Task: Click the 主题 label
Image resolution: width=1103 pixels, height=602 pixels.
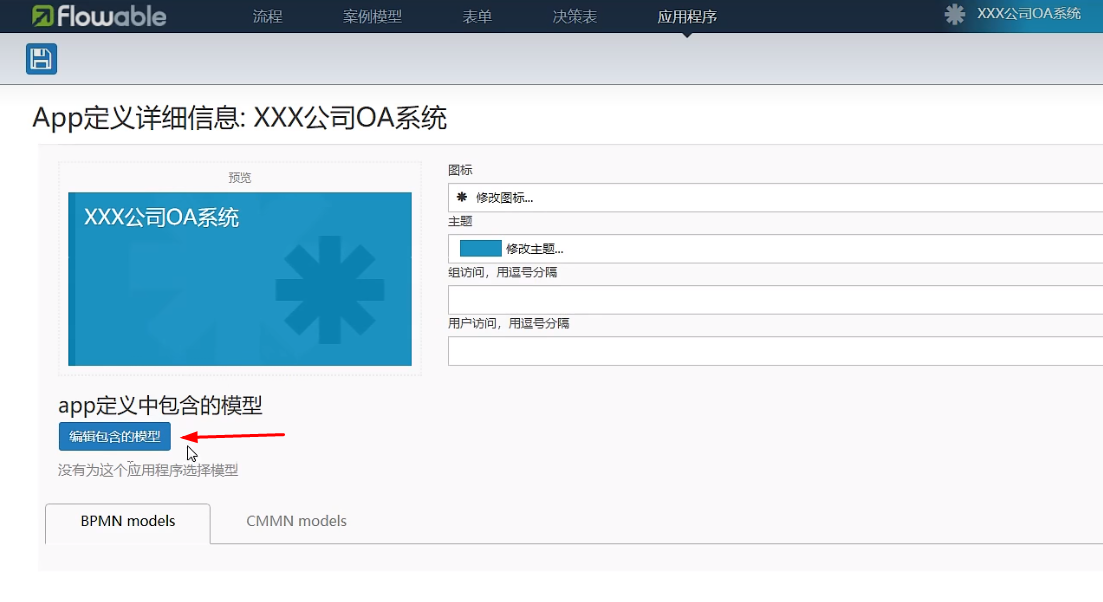Action: (460, 222)
